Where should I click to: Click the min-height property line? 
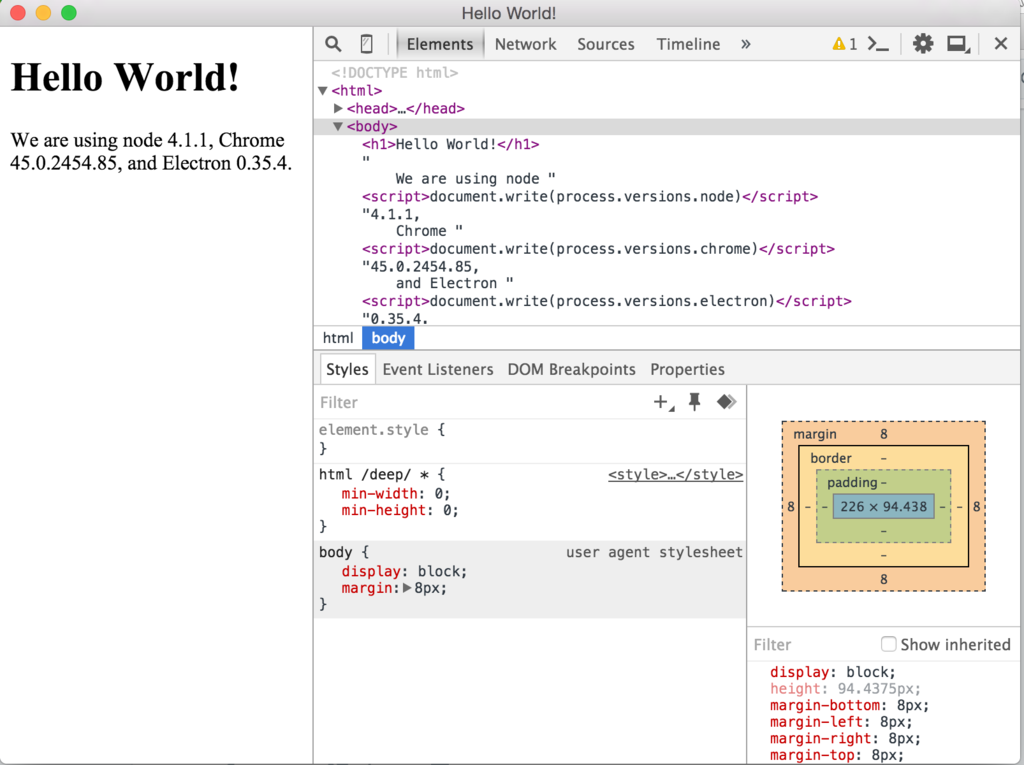(400, 510)
